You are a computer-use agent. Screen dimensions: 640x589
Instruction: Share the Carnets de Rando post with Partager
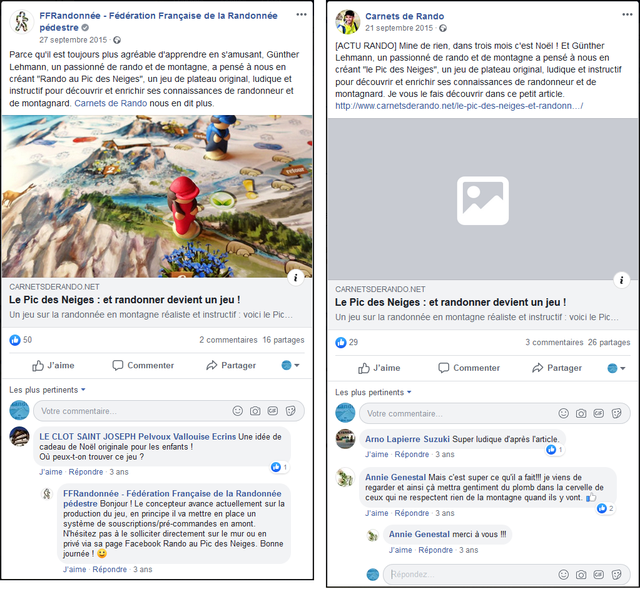[557, 368]
